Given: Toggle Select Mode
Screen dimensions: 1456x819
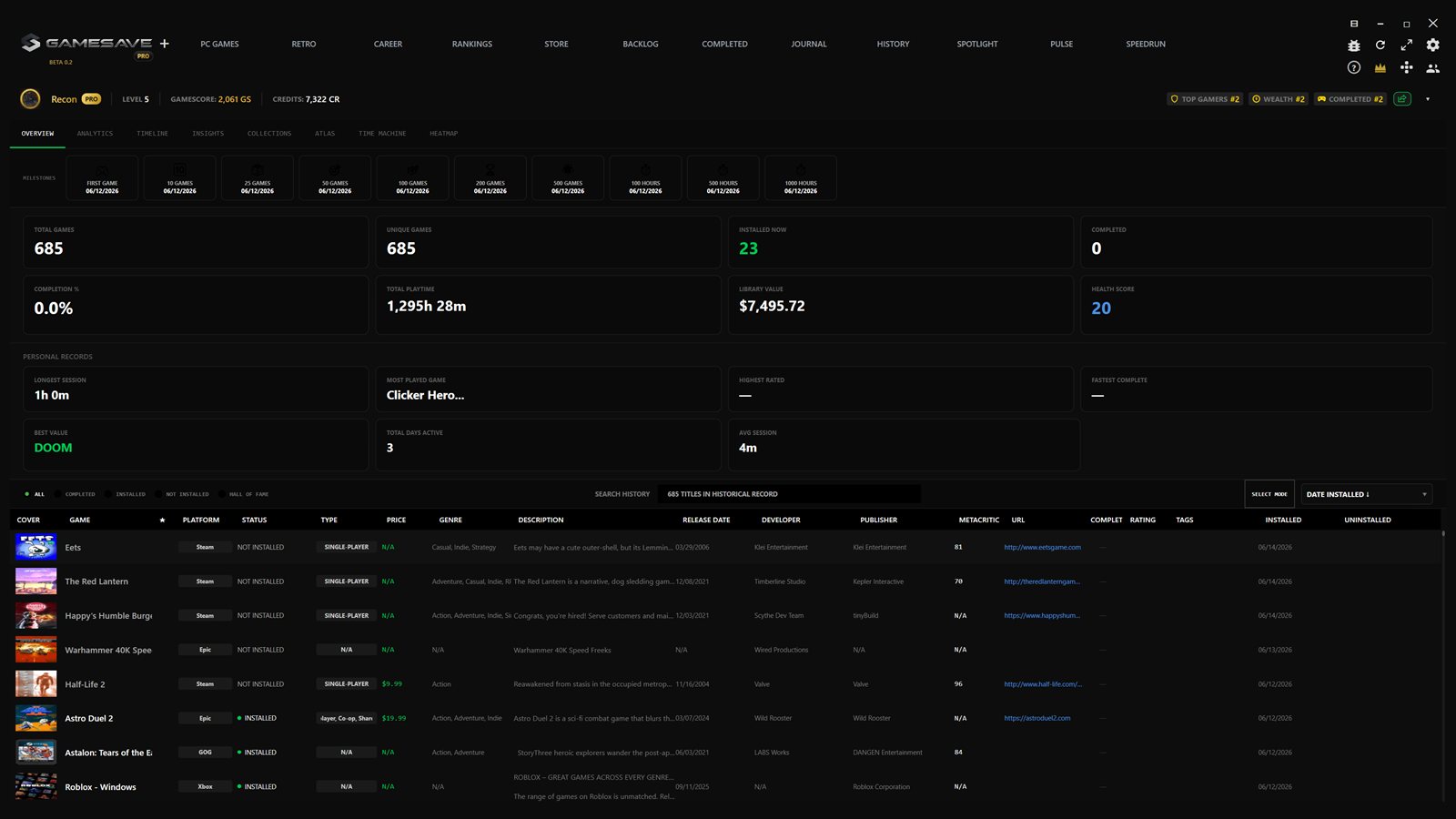Looking at the screenshot, I should pos(1269,494).
